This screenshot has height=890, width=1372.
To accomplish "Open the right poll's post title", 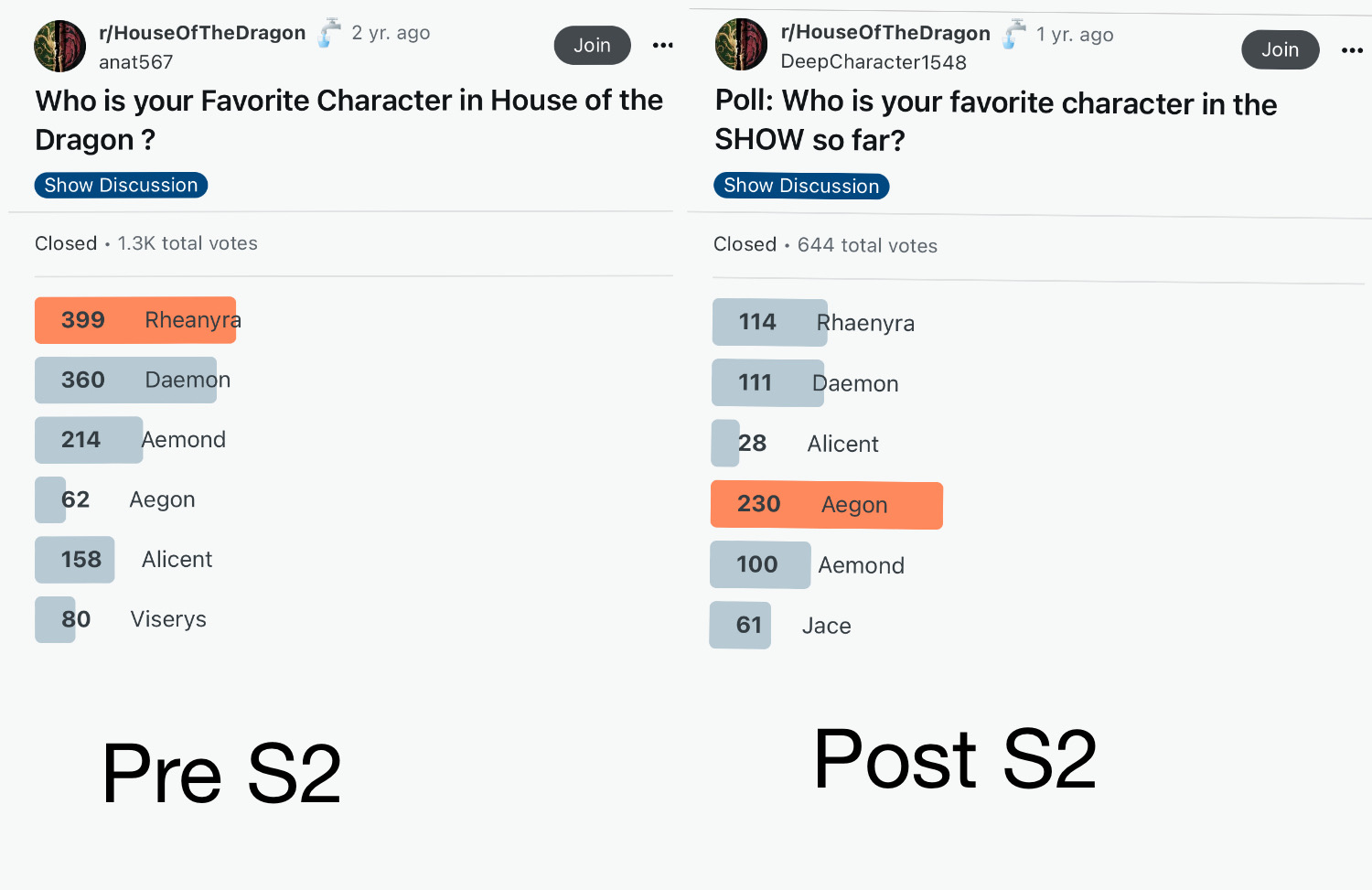I will click(x=996, y=121).
